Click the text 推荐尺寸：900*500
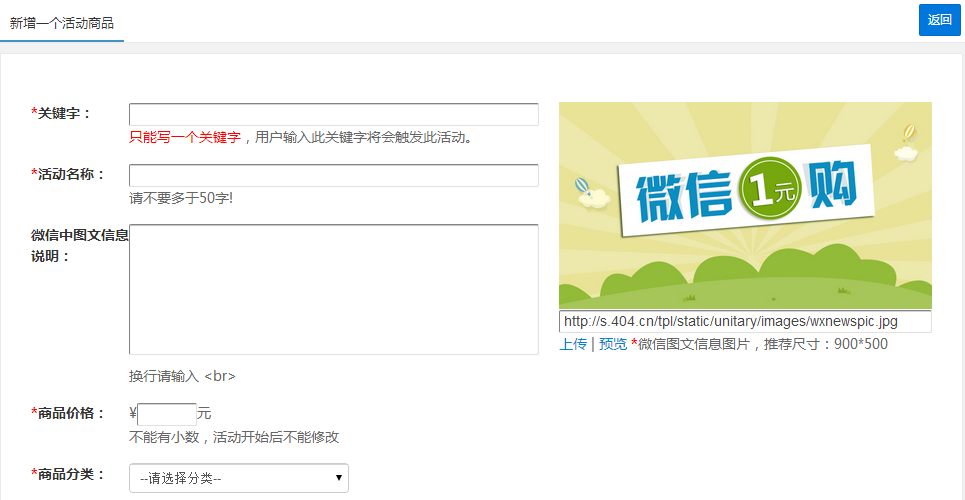 click(x=825, y=344)
